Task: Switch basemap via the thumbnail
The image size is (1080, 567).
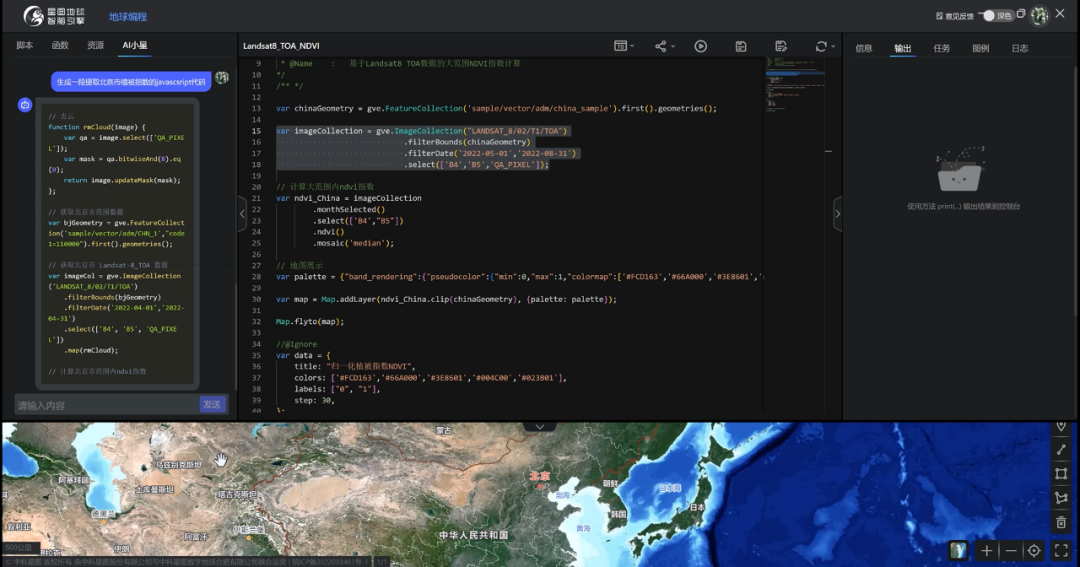Action: point(958,550)
